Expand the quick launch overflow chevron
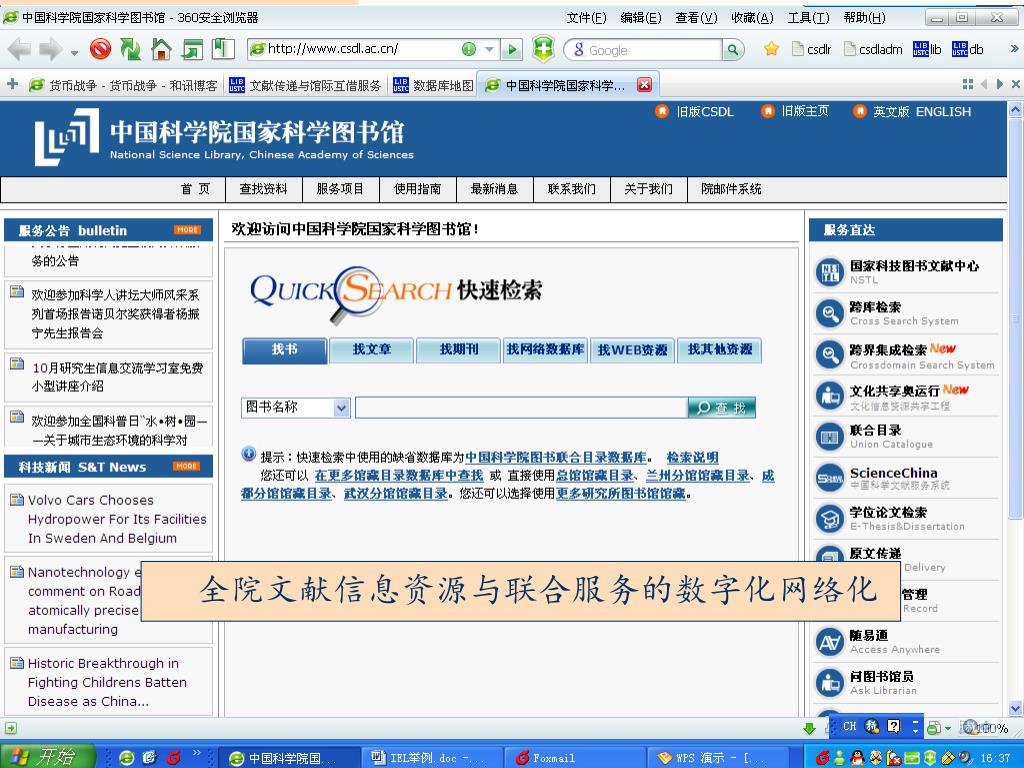The width and height of the screenshot is (1024, 768). coord(196,754)
